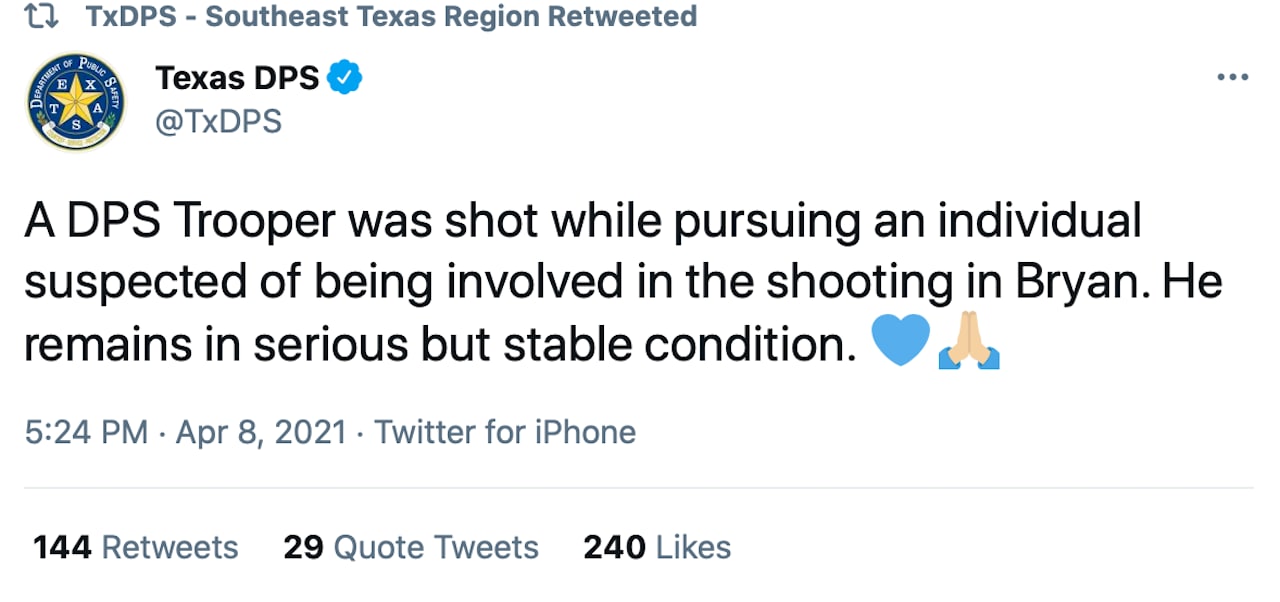Click the first line of tweet text
This screenshot has width=1280, height=602.
[582, 222]
